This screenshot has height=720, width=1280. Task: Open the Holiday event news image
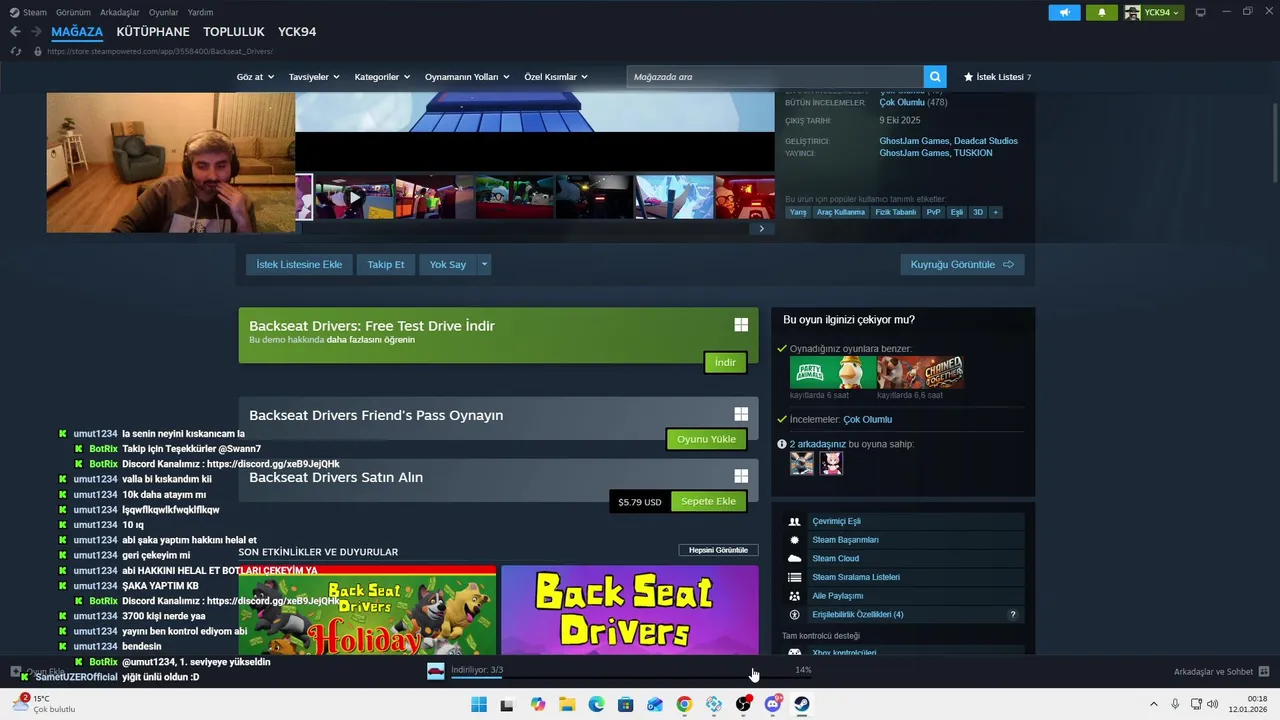367,610
